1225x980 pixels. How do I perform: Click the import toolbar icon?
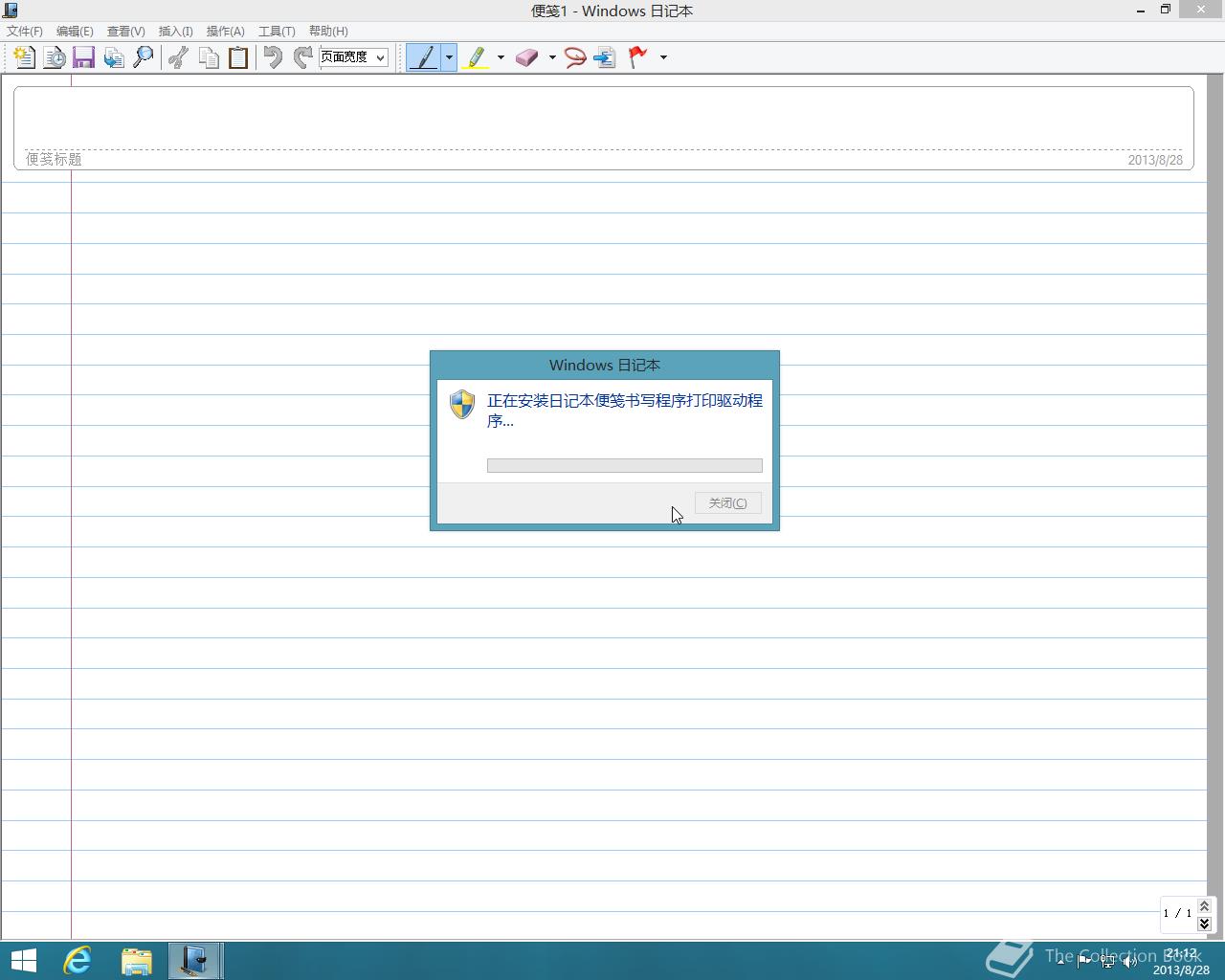114,57
